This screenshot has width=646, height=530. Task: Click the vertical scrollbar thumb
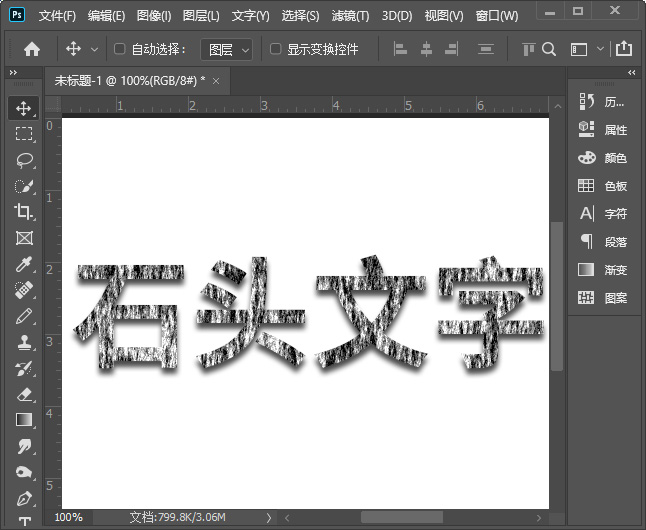tap(557, 296)
